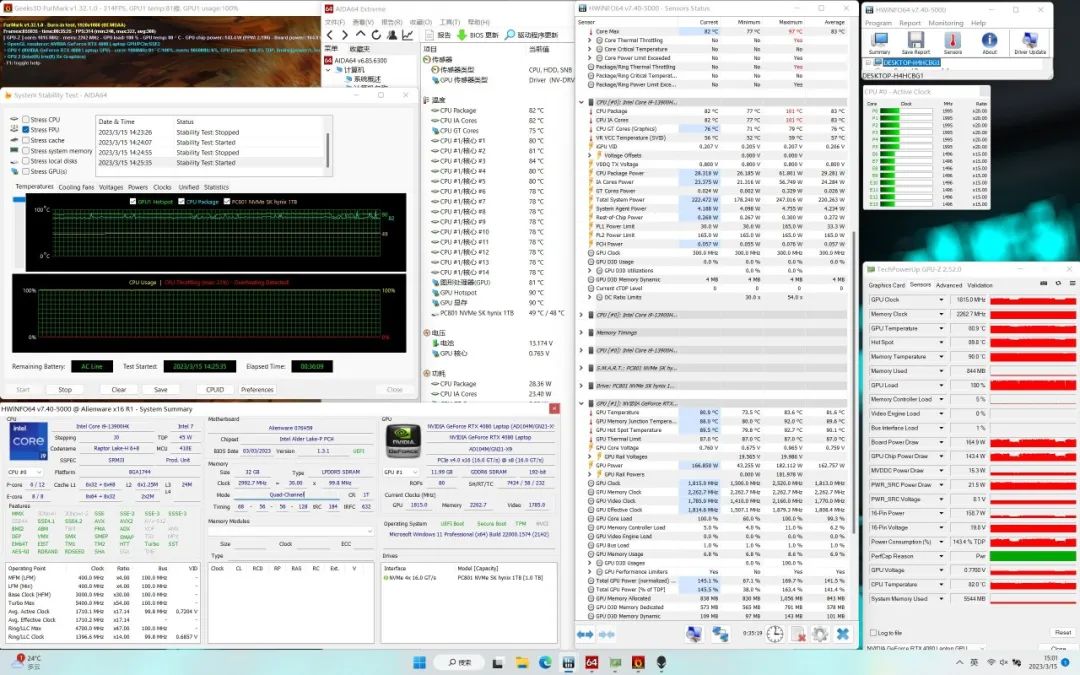
Task: Click blue double-arrow icon in Sensors Status footer
Action: click(585, 634)
